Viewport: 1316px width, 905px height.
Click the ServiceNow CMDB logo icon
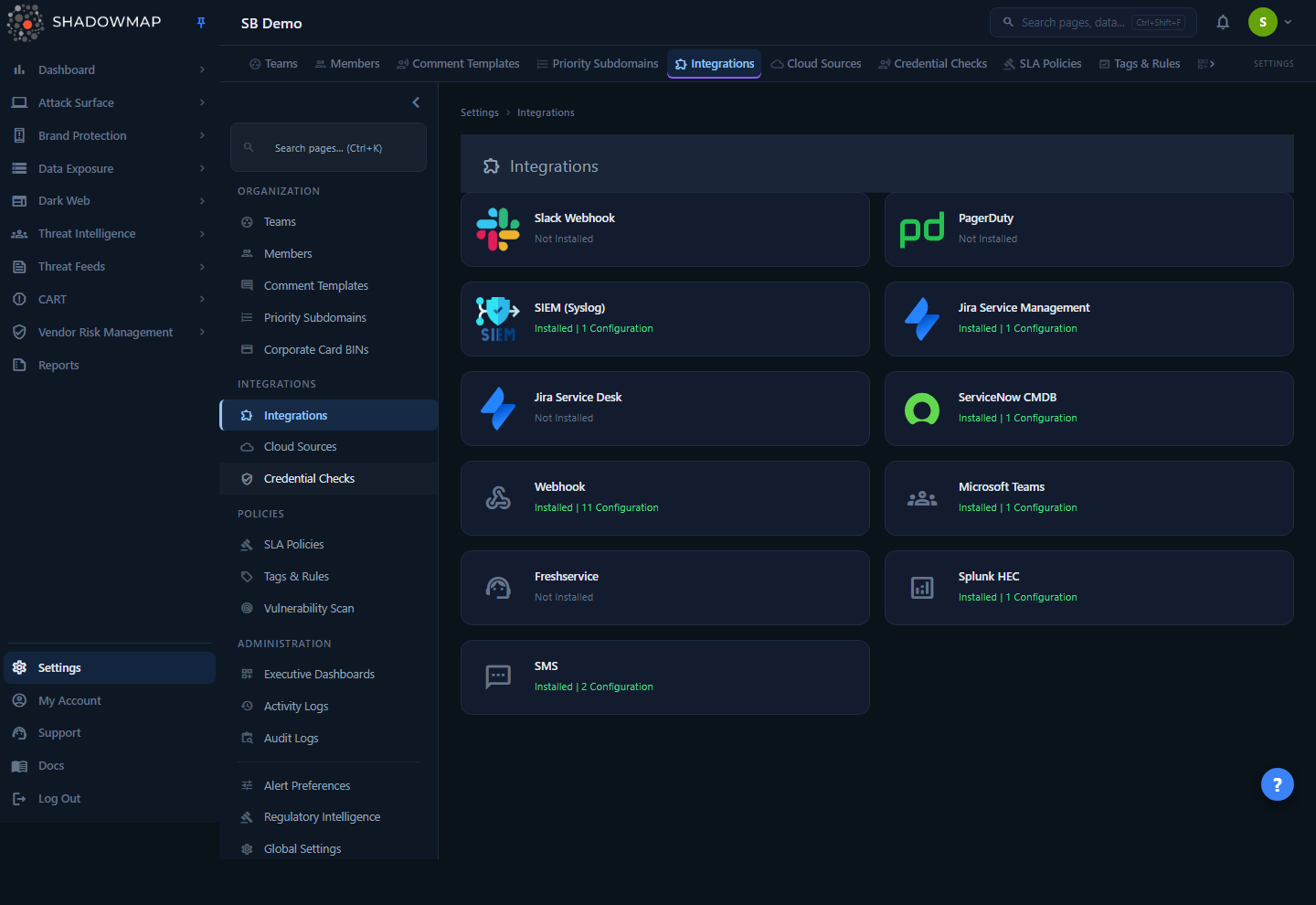(x=922, y=409)
